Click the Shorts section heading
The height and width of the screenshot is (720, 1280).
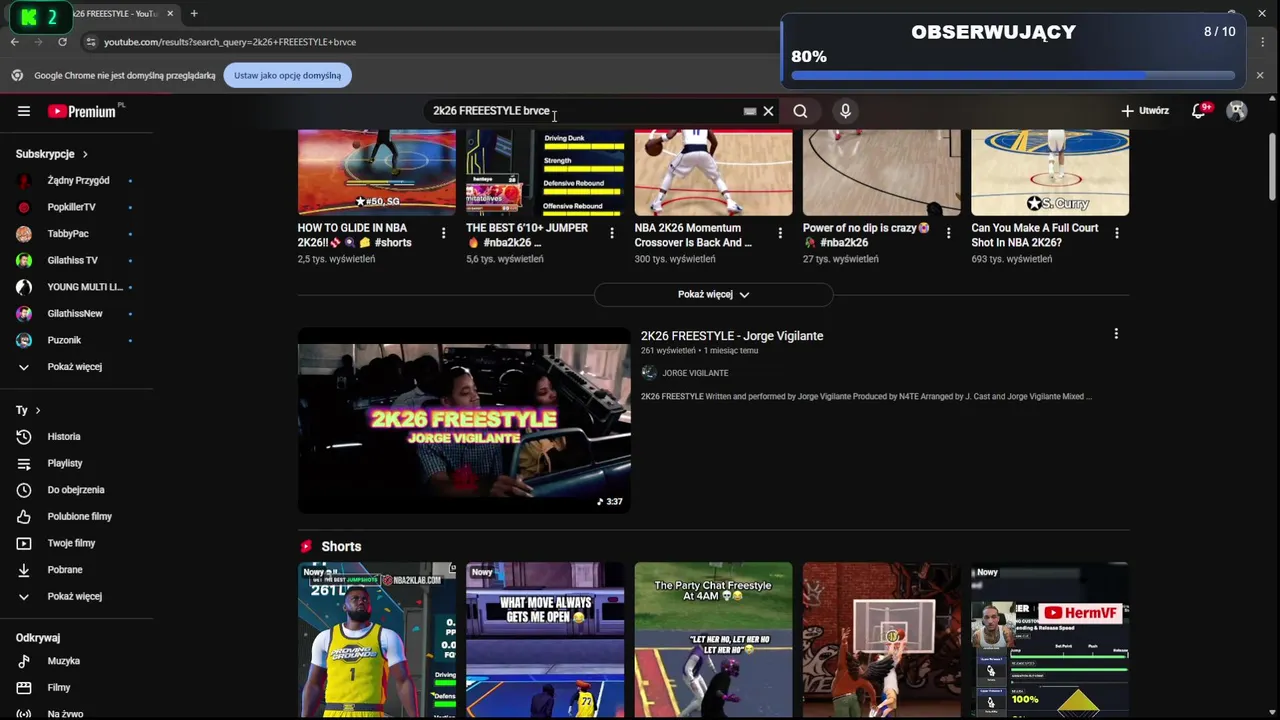tap(341, 547)
